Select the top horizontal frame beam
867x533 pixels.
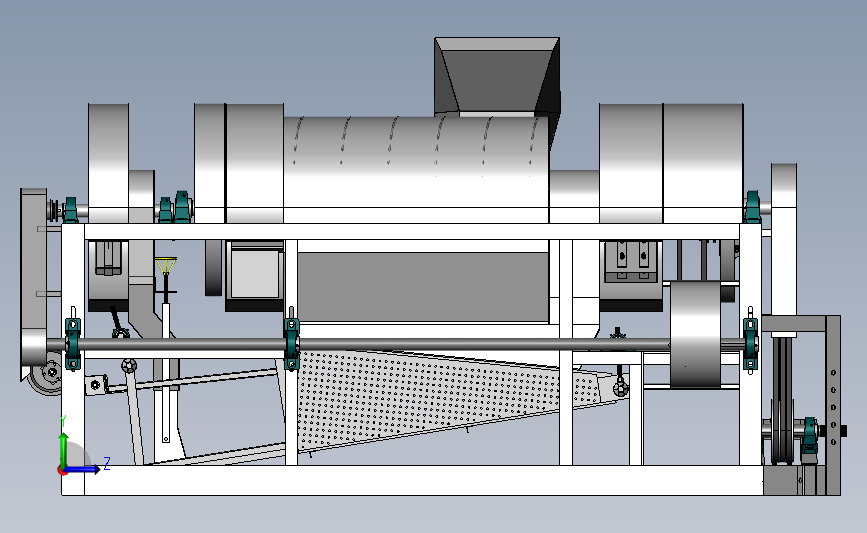[412, 232]
